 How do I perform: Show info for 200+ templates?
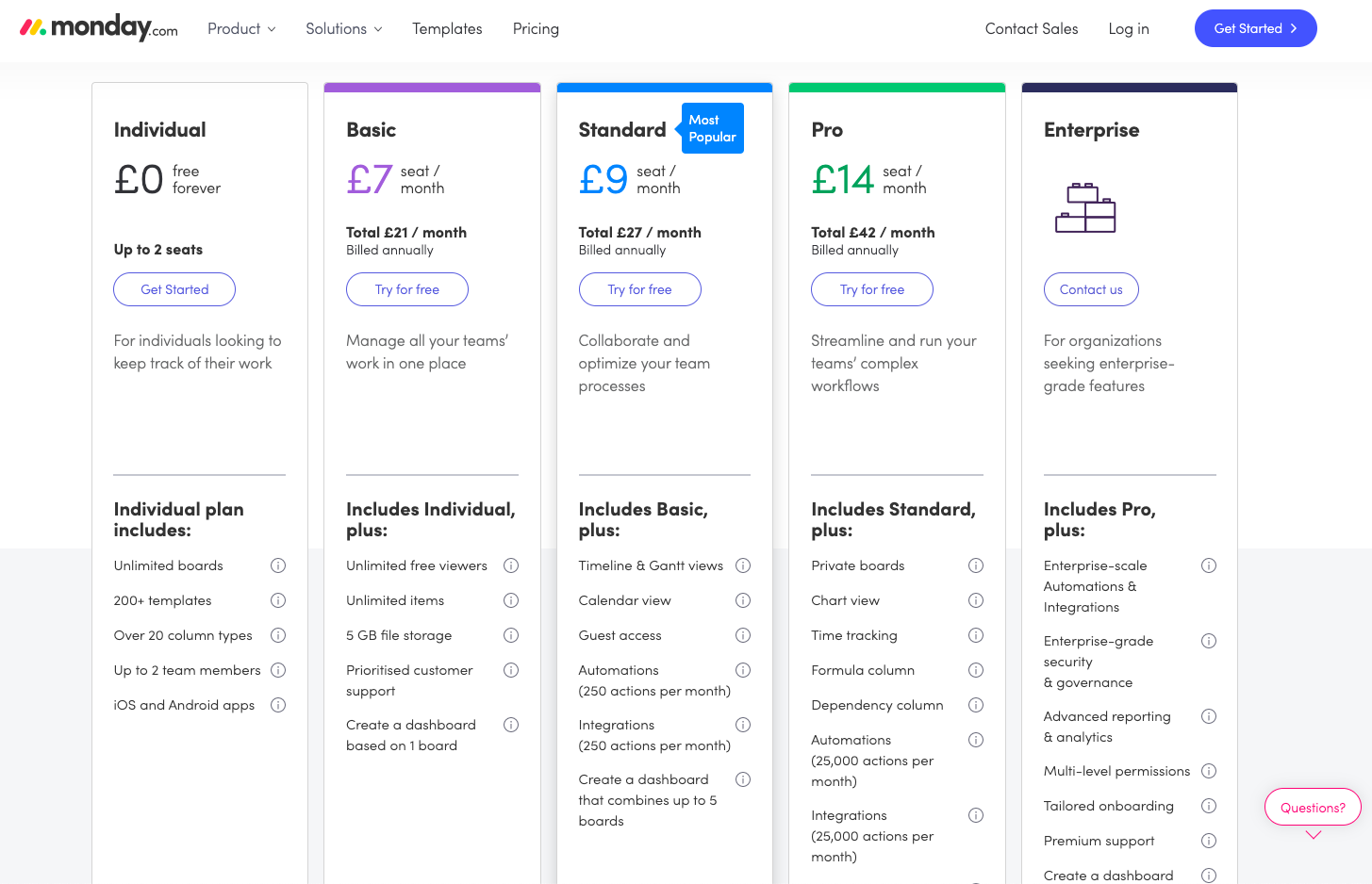278,600
